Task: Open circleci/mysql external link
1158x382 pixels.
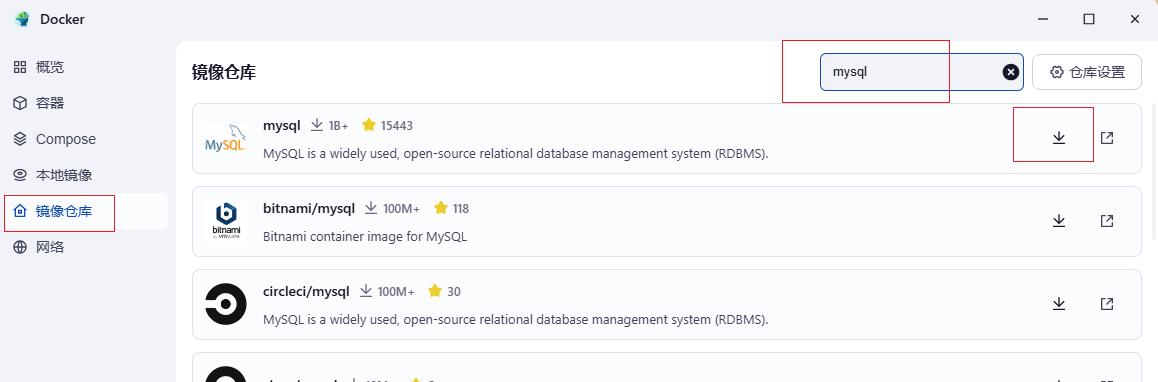Action: [x=1106, y=304]
